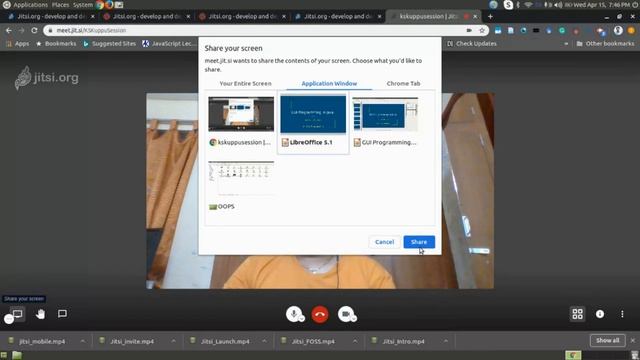Raise hand in Jitsi toolbar
Image resolution: width=640 pixels, height=360 pixels.
click(x=40, y=314)
